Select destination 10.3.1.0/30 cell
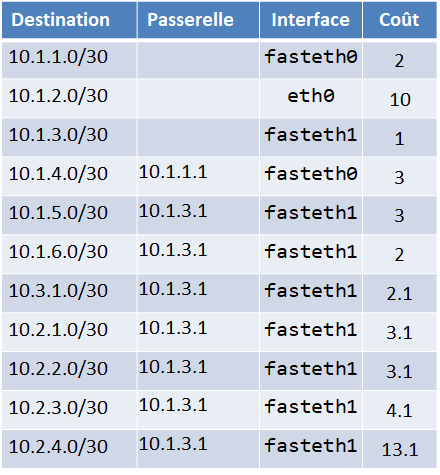440x475 pixels. [x=69, y=293]
